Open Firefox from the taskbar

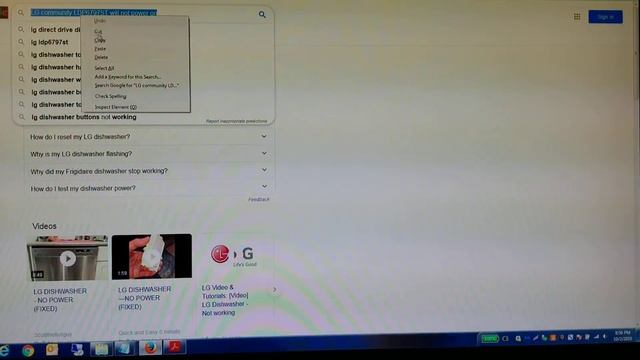[151, 348]
